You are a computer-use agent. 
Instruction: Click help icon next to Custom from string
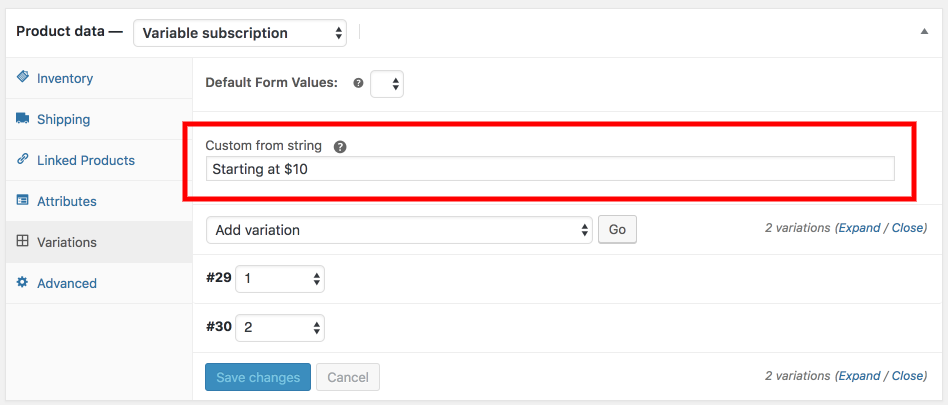(x=340, y=146)
